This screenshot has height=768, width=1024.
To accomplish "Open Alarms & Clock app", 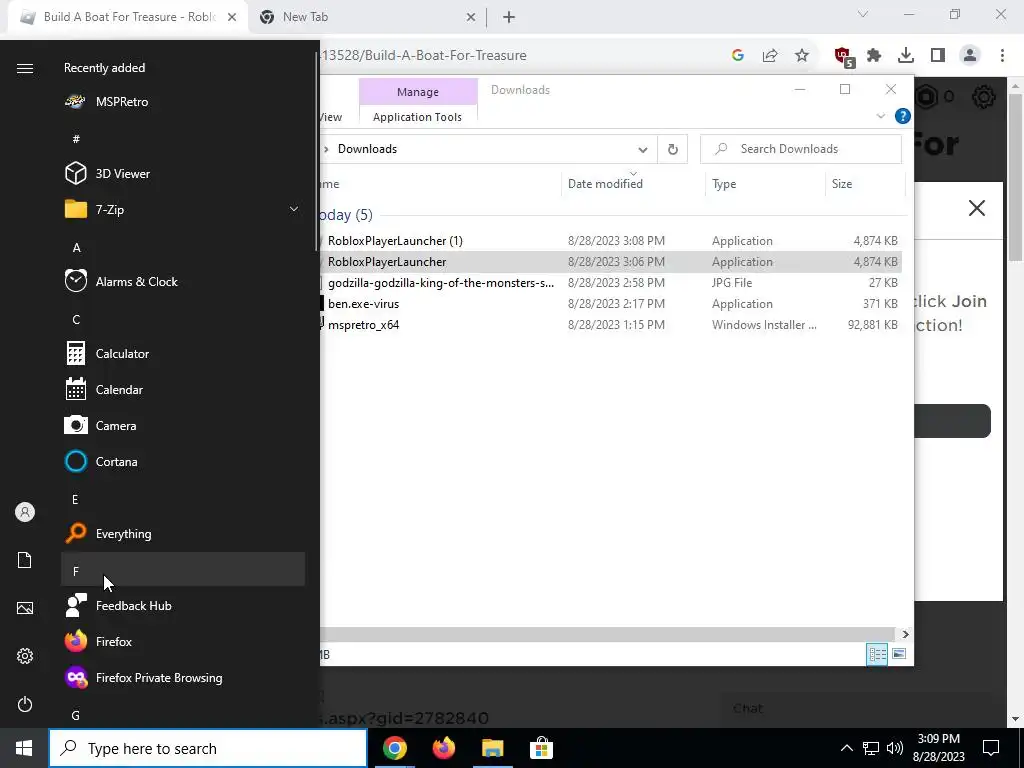I will pos(183,281).
